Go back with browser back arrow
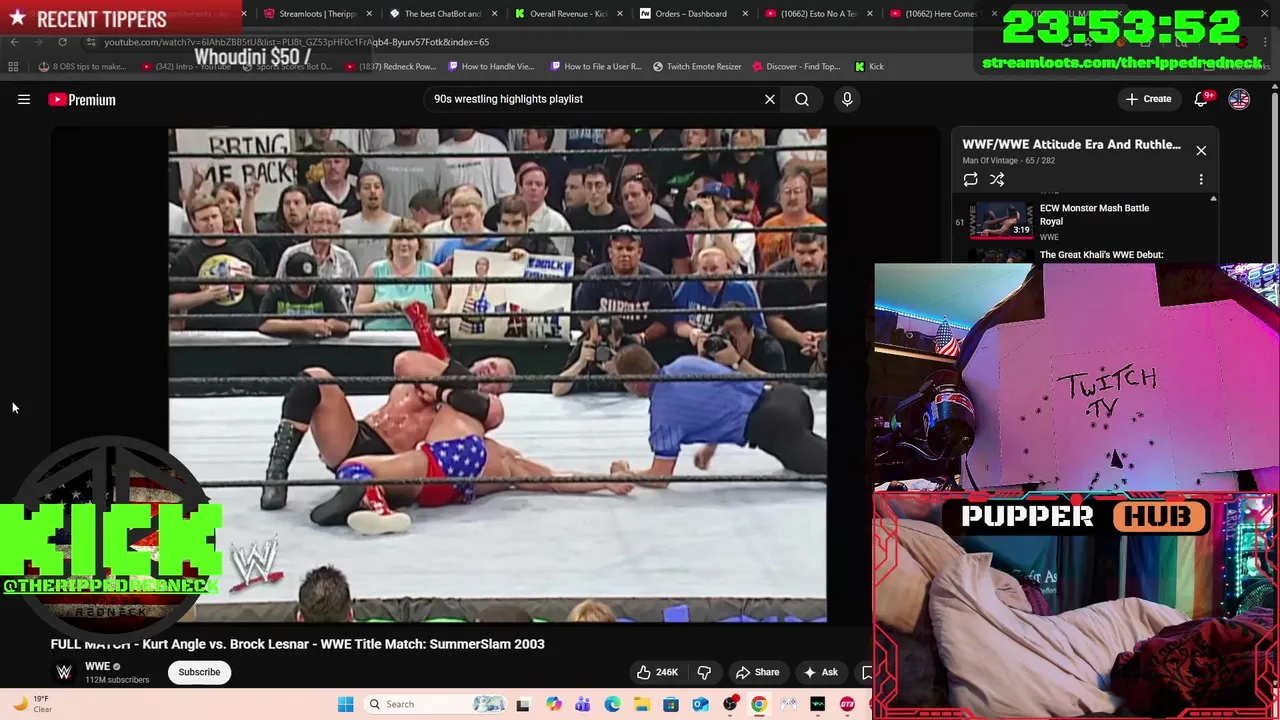Screen dimensions: 1280x720 [14, 42]
